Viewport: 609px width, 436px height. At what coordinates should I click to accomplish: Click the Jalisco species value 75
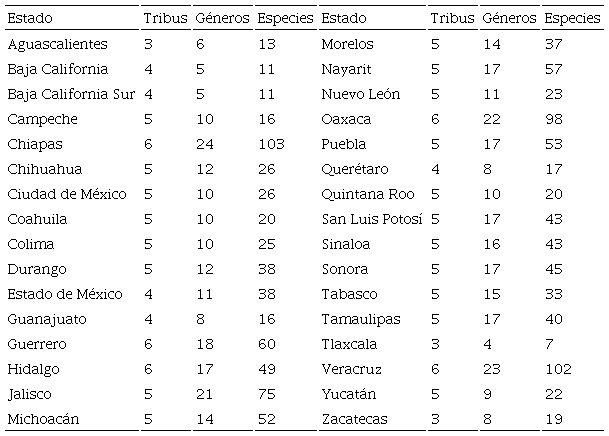(266, 395)
